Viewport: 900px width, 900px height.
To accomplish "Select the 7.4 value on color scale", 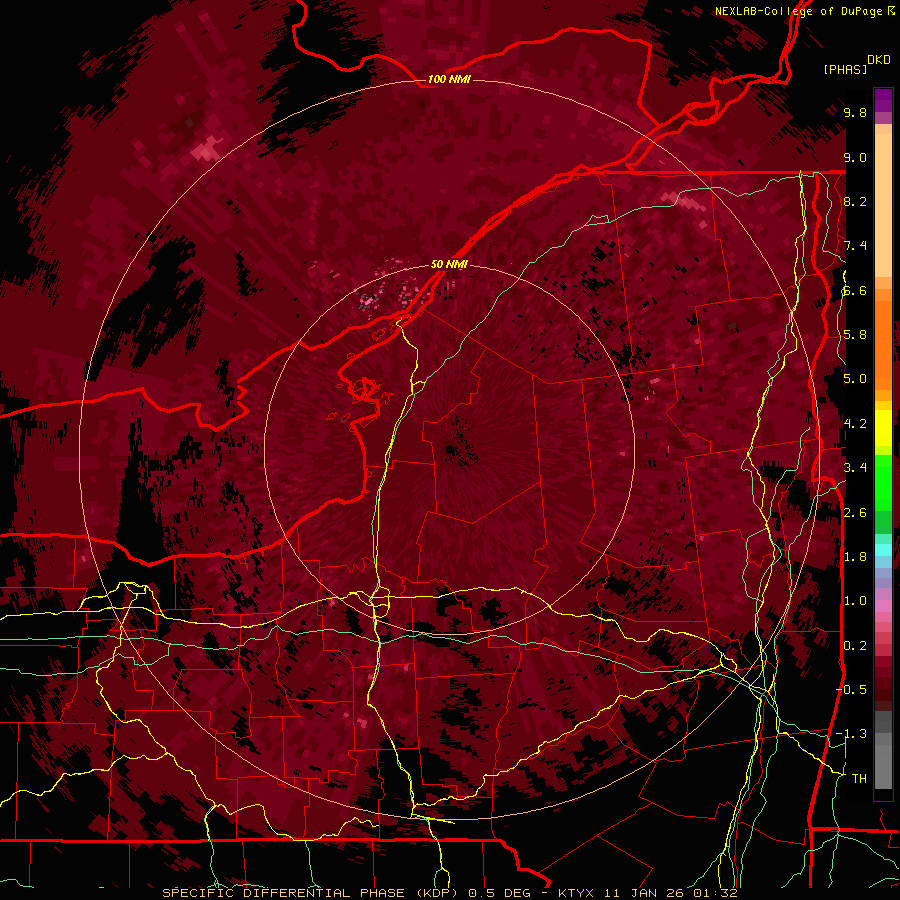I will tap(855, 246).
